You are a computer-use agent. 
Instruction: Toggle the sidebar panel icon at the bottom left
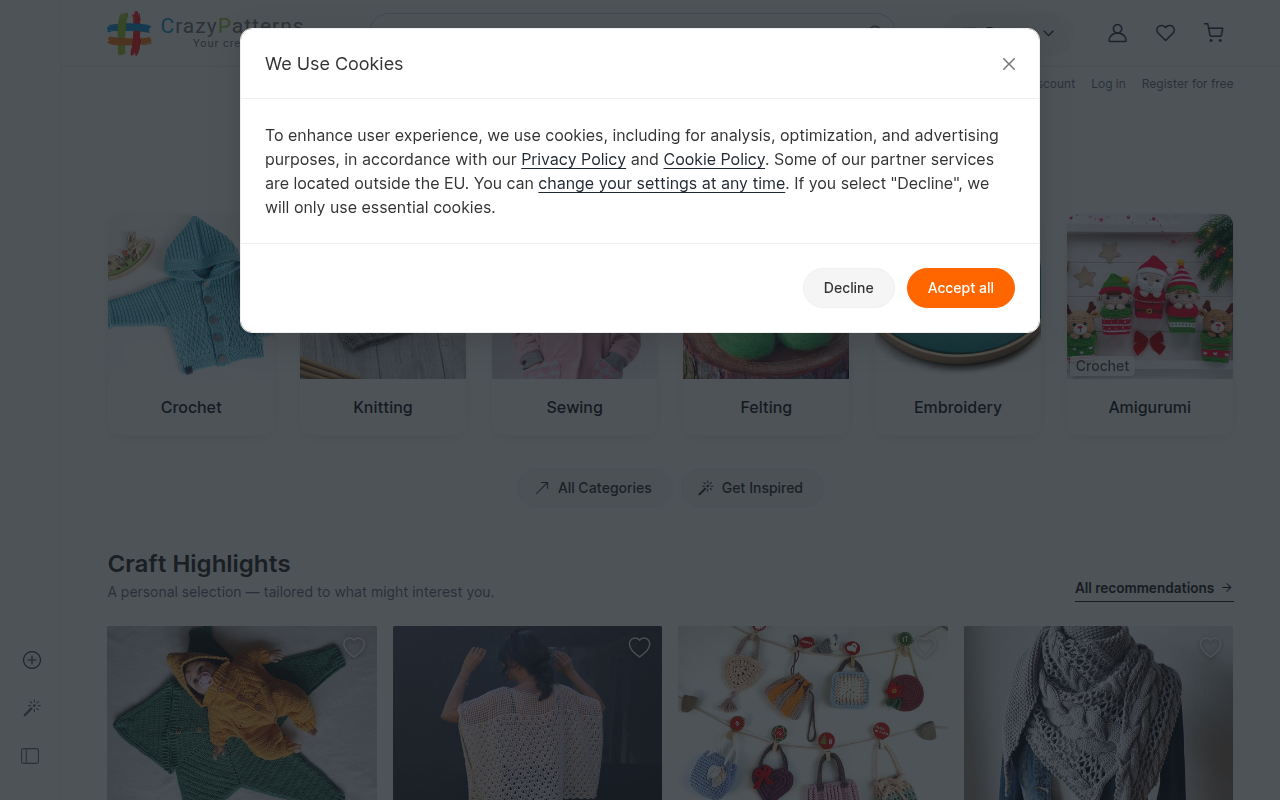pyautogui.click(x=30, y=756)
